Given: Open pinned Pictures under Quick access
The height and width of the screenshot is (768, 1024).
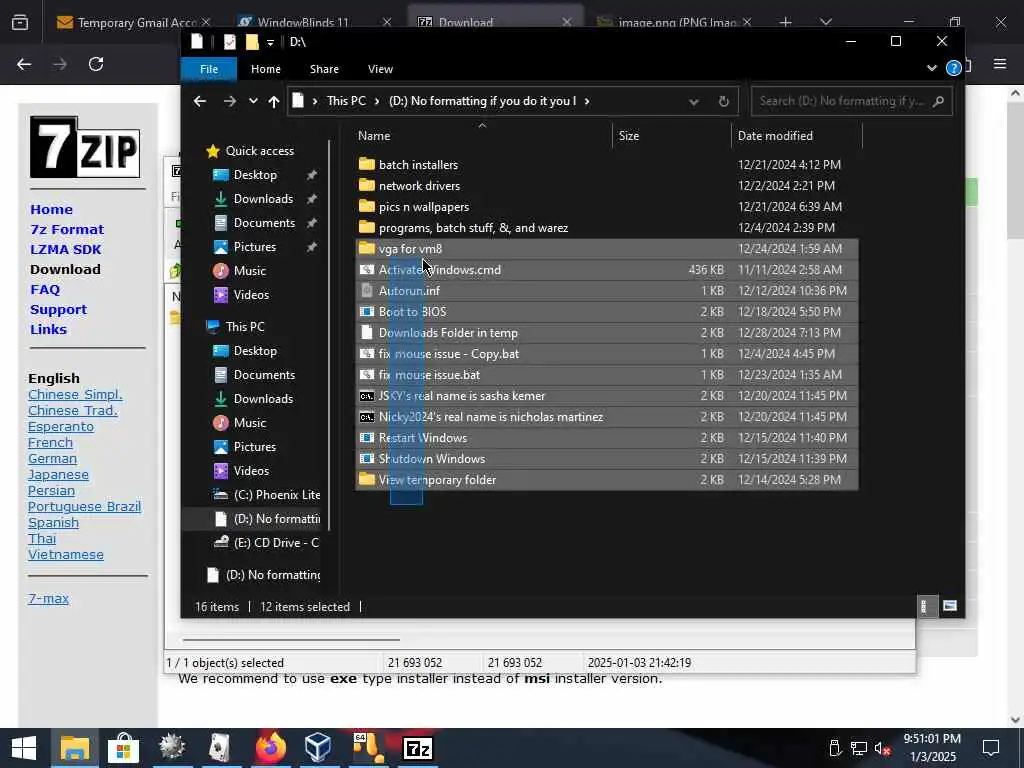Looking at the screenshot, I should click(255, 247).
